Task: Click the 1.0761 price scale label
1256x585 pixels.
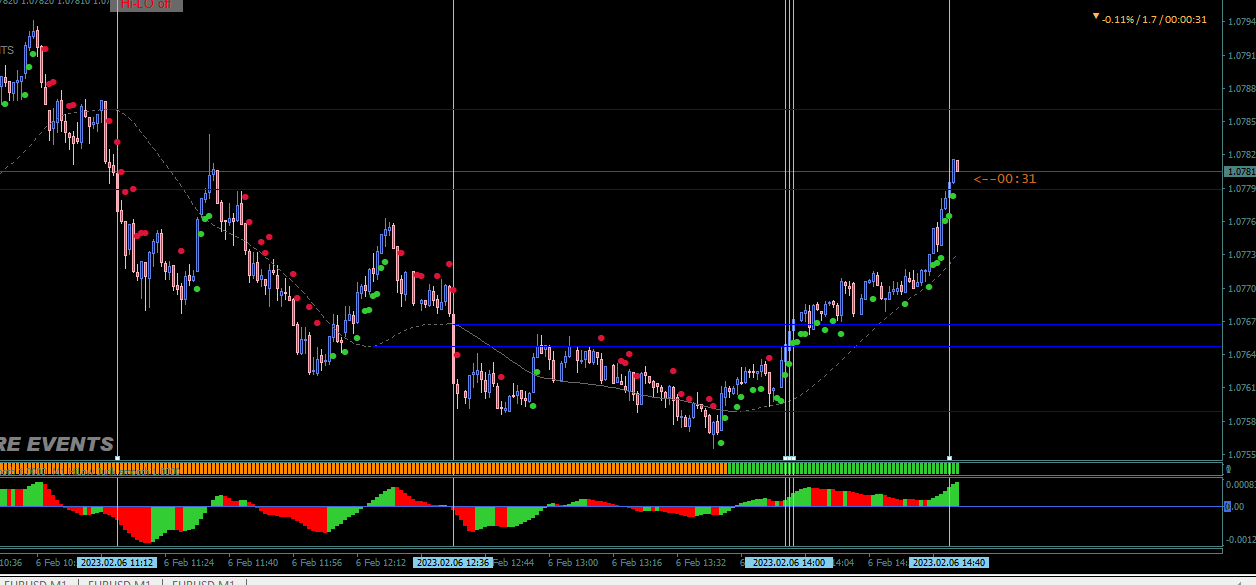Action: (1241, 388)
